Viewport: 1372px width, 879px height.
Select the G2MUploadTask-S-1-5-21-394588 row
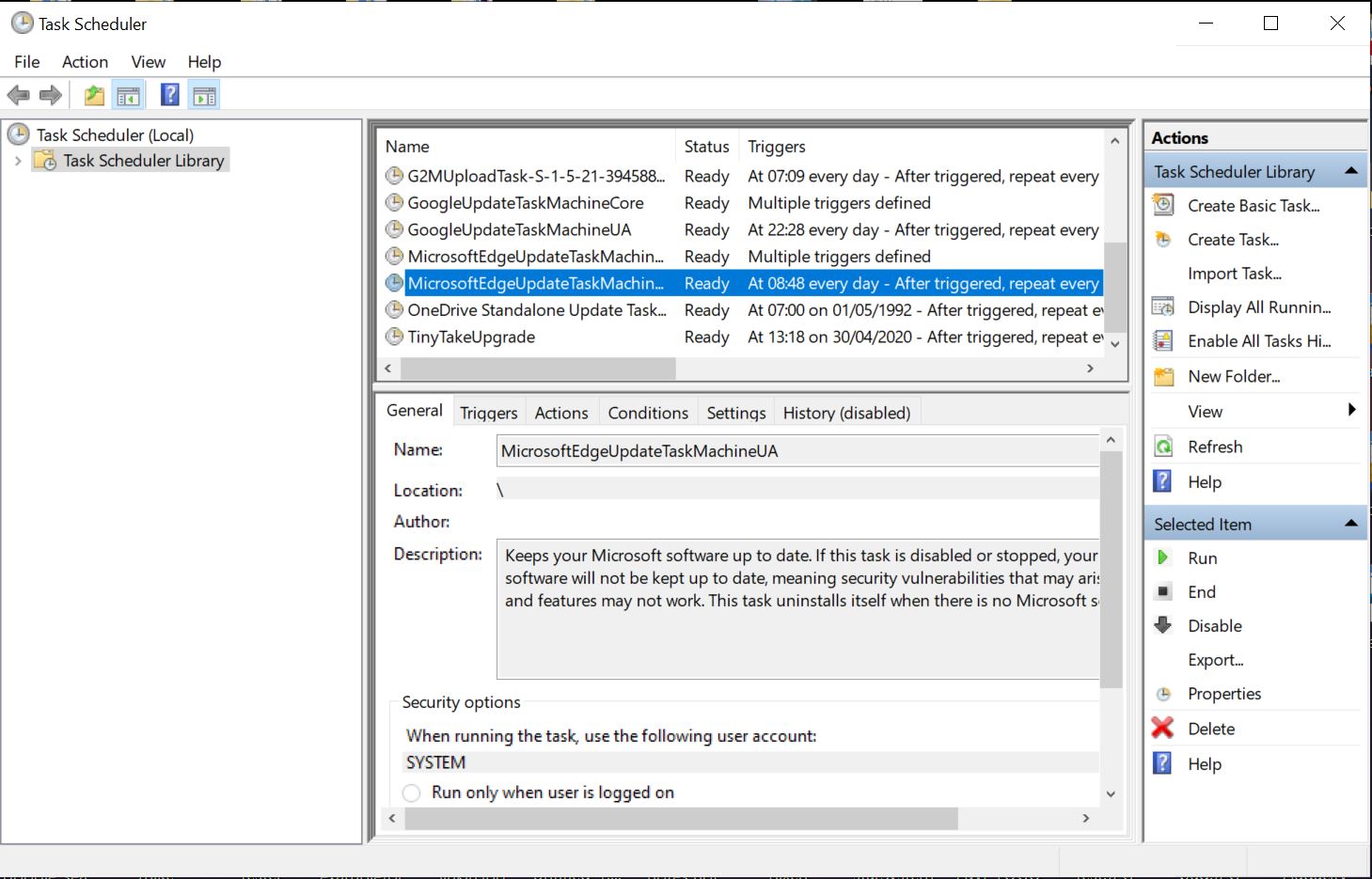[x=741, y=176]
